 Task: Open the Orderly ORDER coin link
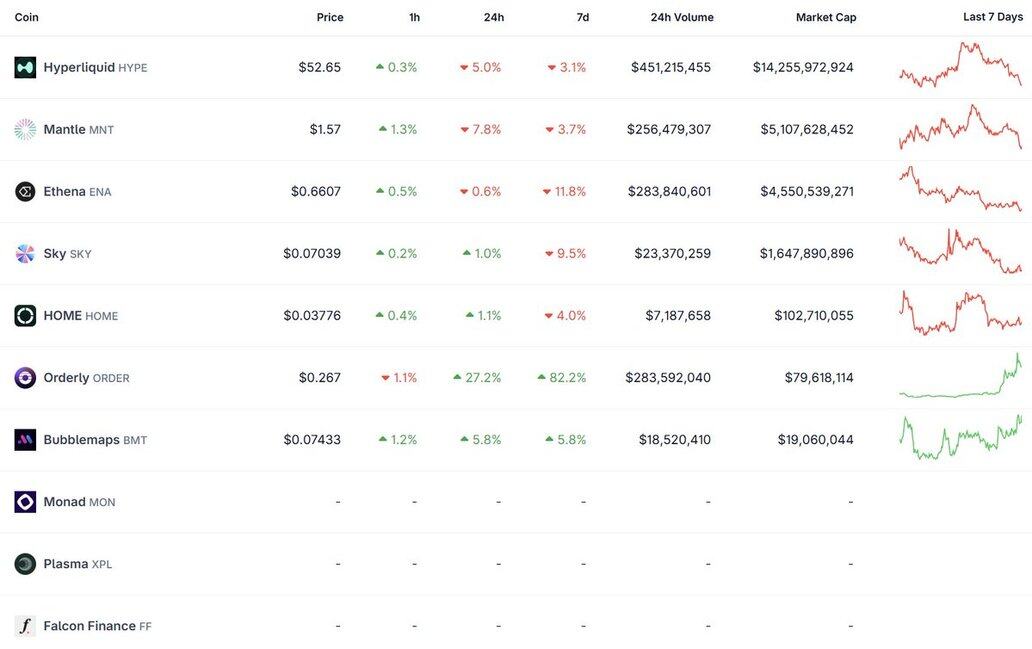point(86,378)
